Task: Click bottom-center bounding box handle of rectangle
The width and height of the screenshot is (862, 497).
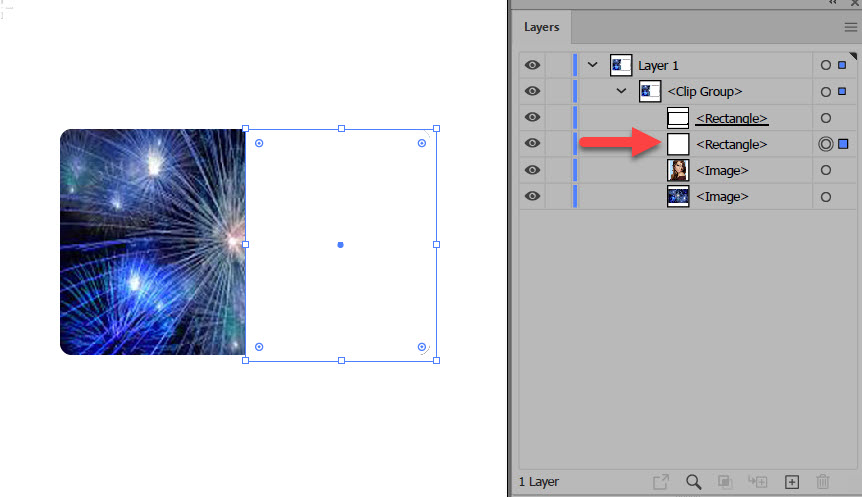Action: tap(341, 361)
